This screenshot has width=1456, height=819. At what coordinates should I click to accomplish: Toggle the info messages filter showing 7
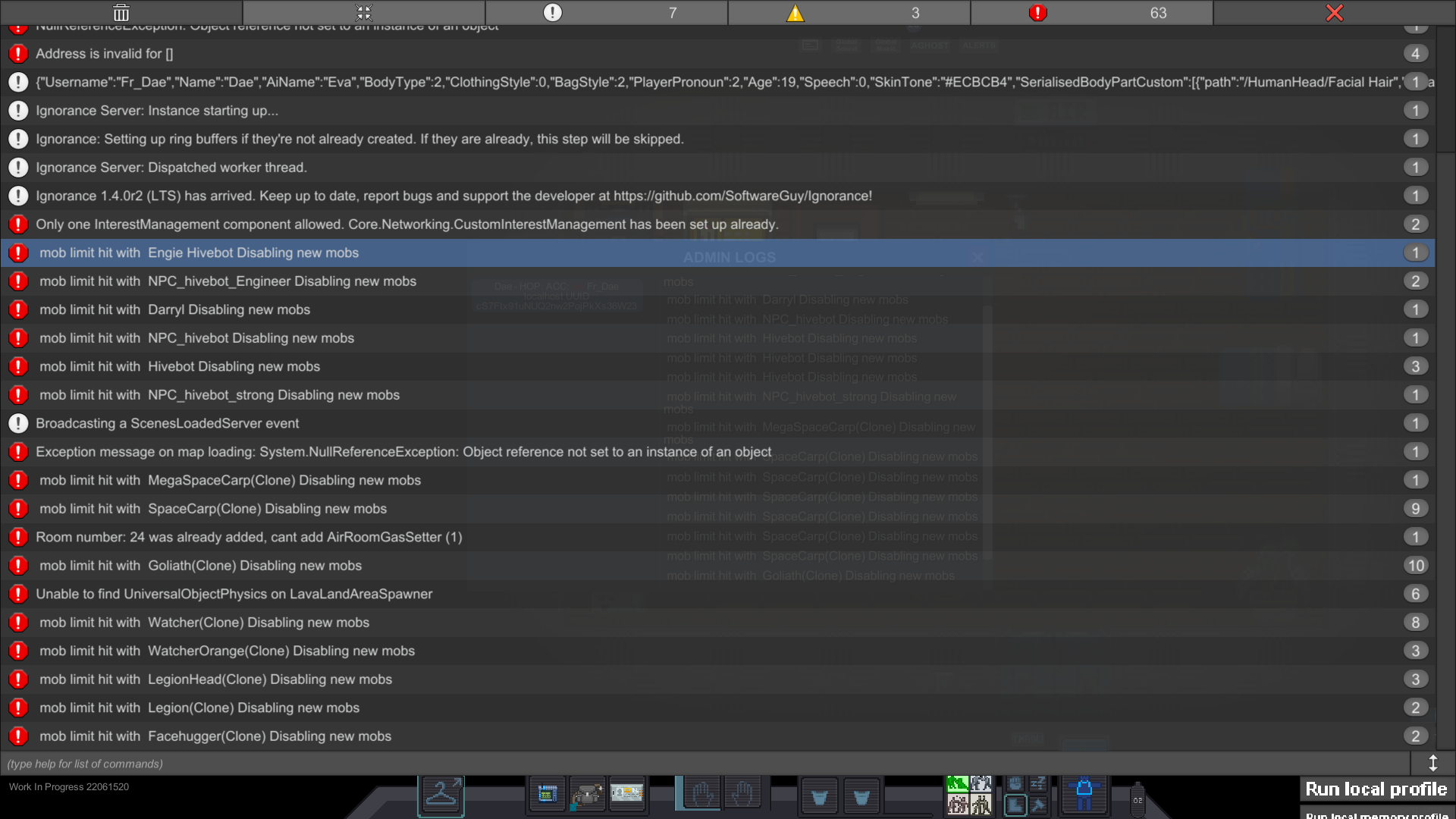pos(607,13)
